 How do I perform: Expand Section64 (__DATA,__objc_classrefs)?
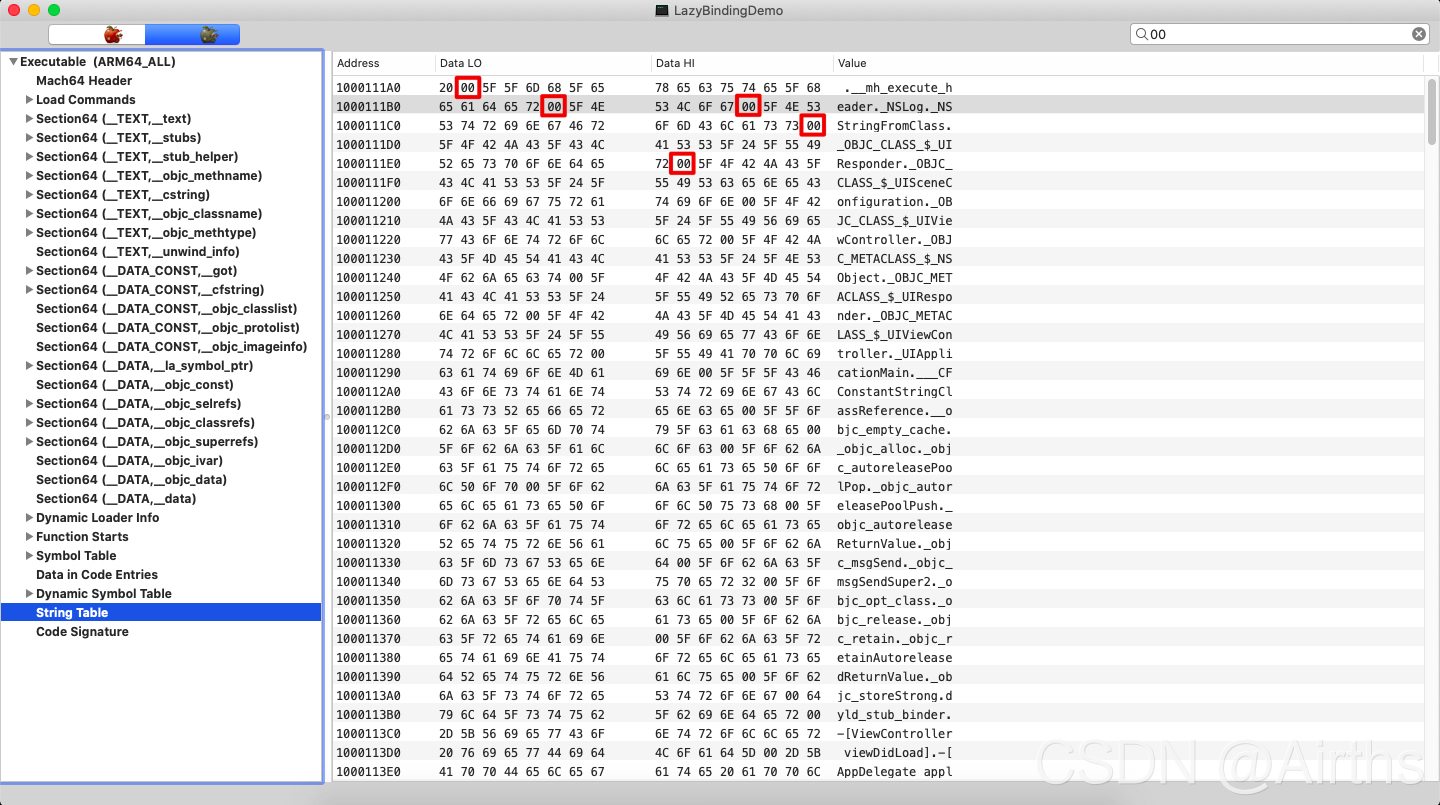click(x=29, y=423)
